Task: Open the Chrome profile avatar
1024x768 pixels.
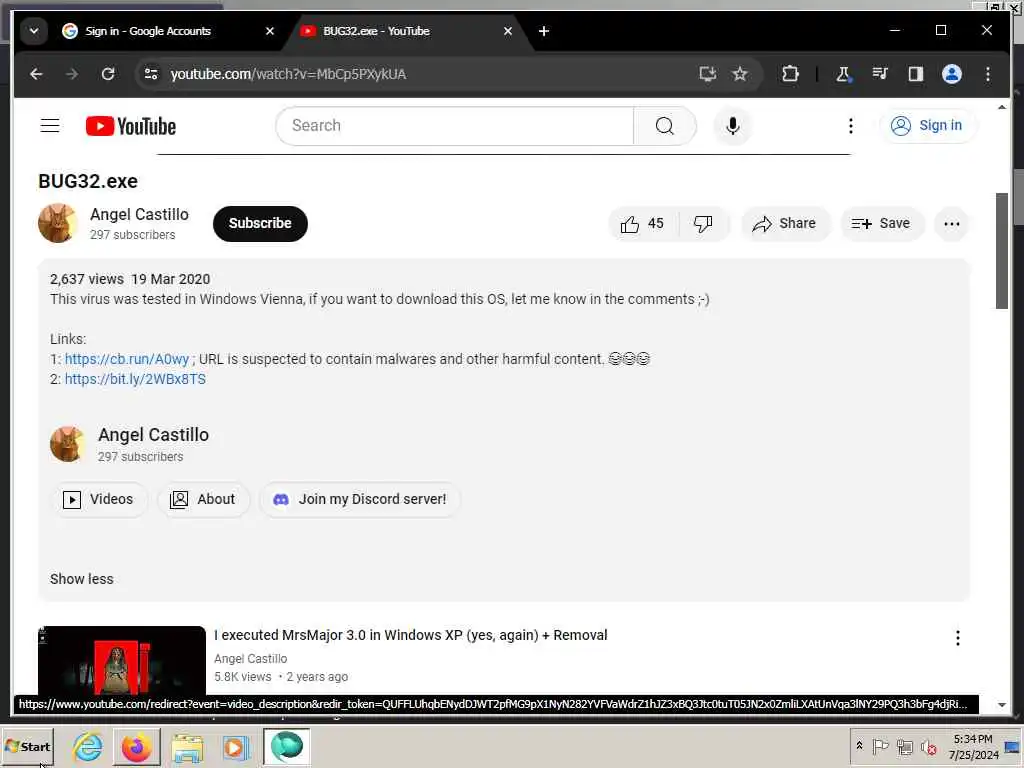Action: 952,74
